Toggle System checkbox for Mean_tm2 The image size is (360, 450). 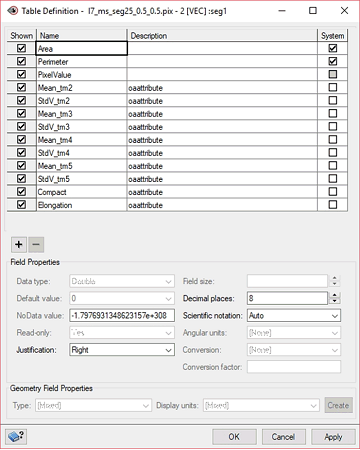click(x=333, y=87)
